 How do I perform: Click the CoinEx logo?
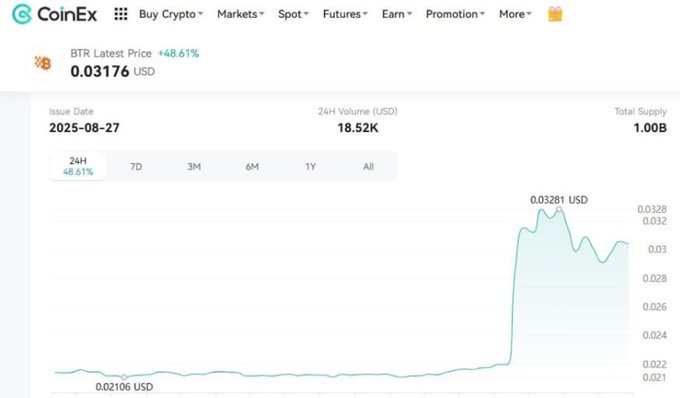pyautogui.click(x=55, y=14)
